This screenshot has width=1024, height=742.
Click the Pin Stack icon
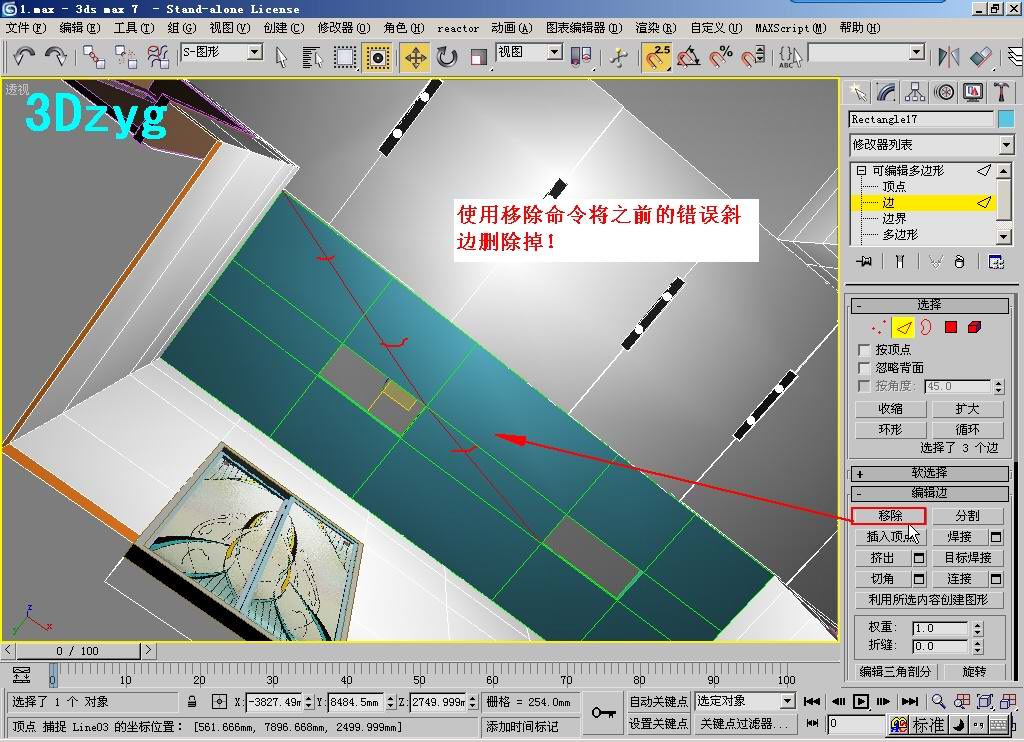click(865, 262)
